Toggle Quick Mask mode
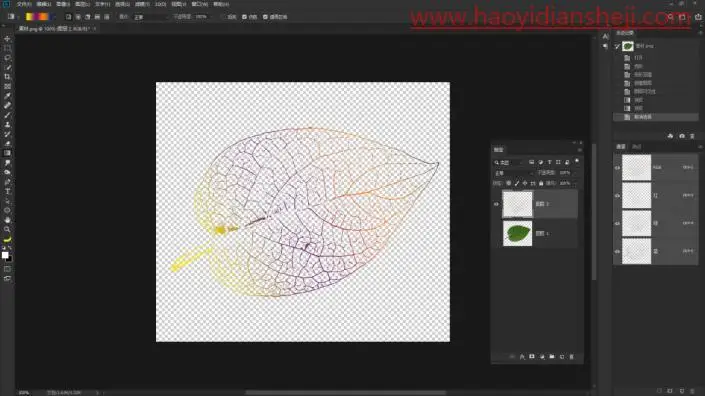This screenshot has height=396, width=705. [7, 269]
